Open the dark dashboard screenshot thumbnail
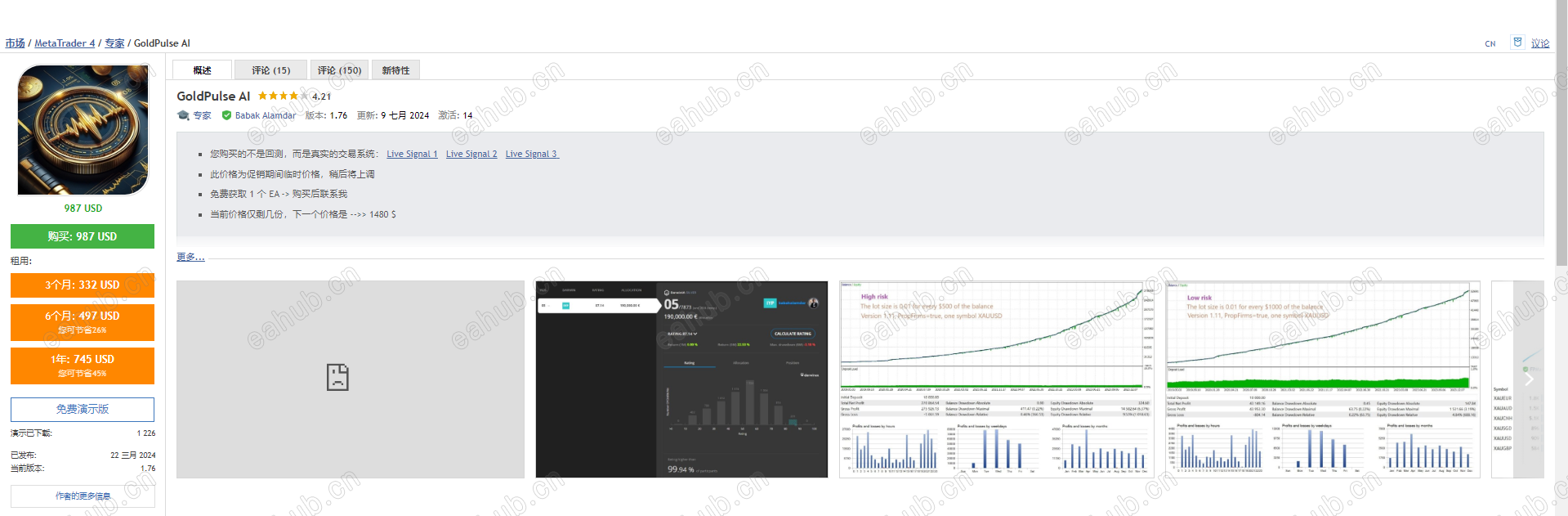This screenshot has height=516, width=1568. pos(681,379)
